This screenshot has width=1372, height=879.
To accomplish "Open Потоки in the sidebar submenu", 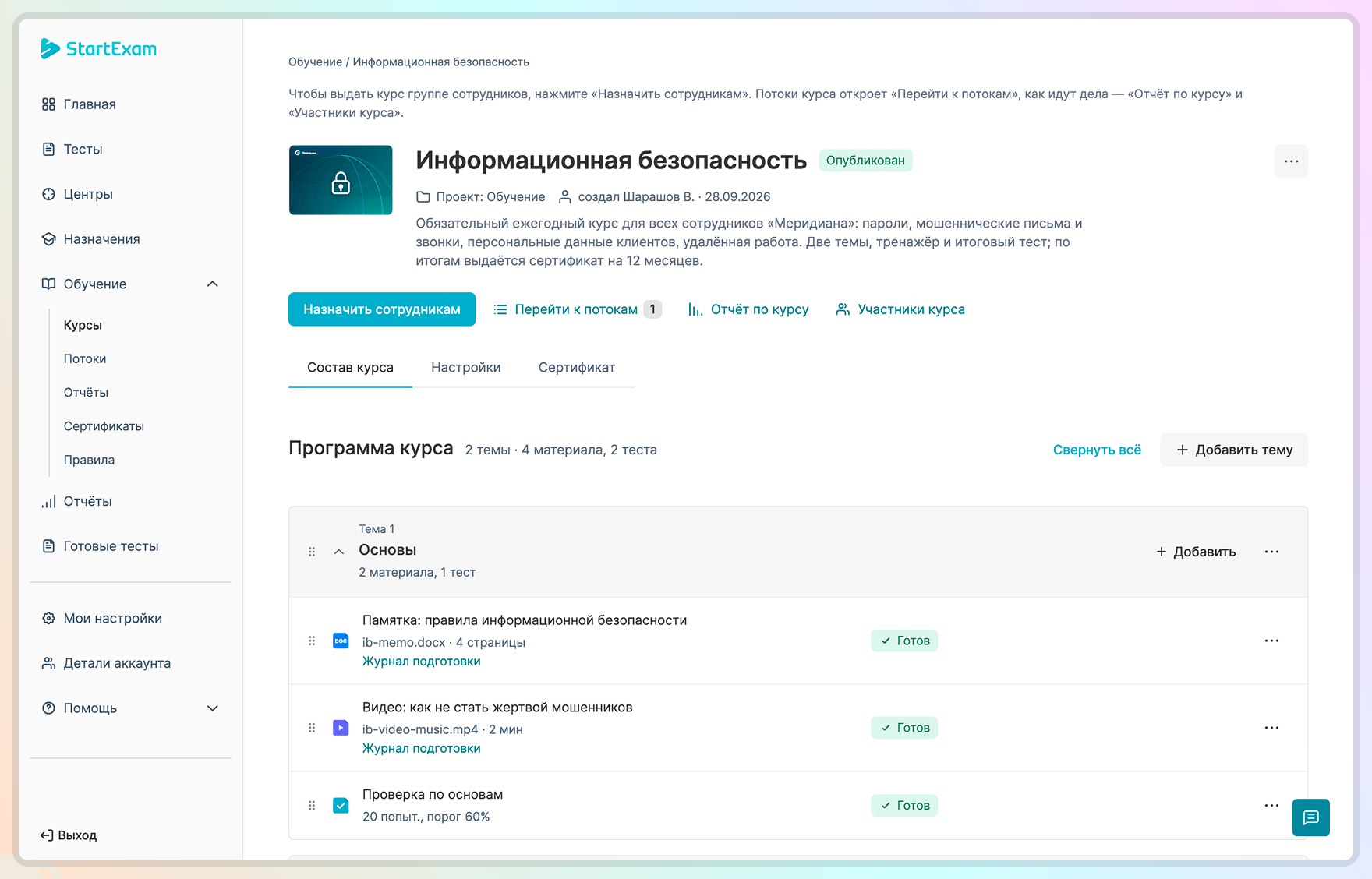I will [85, 359].
